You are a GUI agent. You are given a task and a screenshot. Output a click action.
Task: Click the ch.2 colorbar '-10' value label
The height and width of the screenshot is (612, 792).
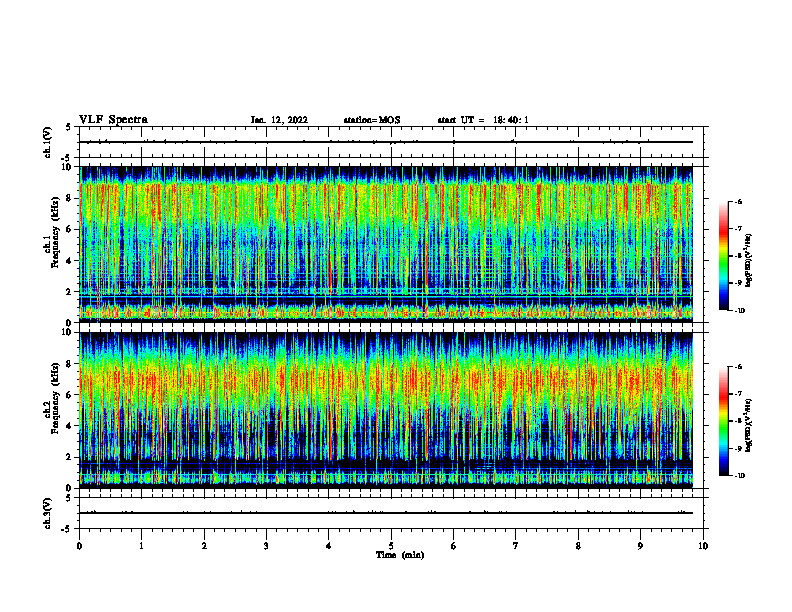(738, 475)
